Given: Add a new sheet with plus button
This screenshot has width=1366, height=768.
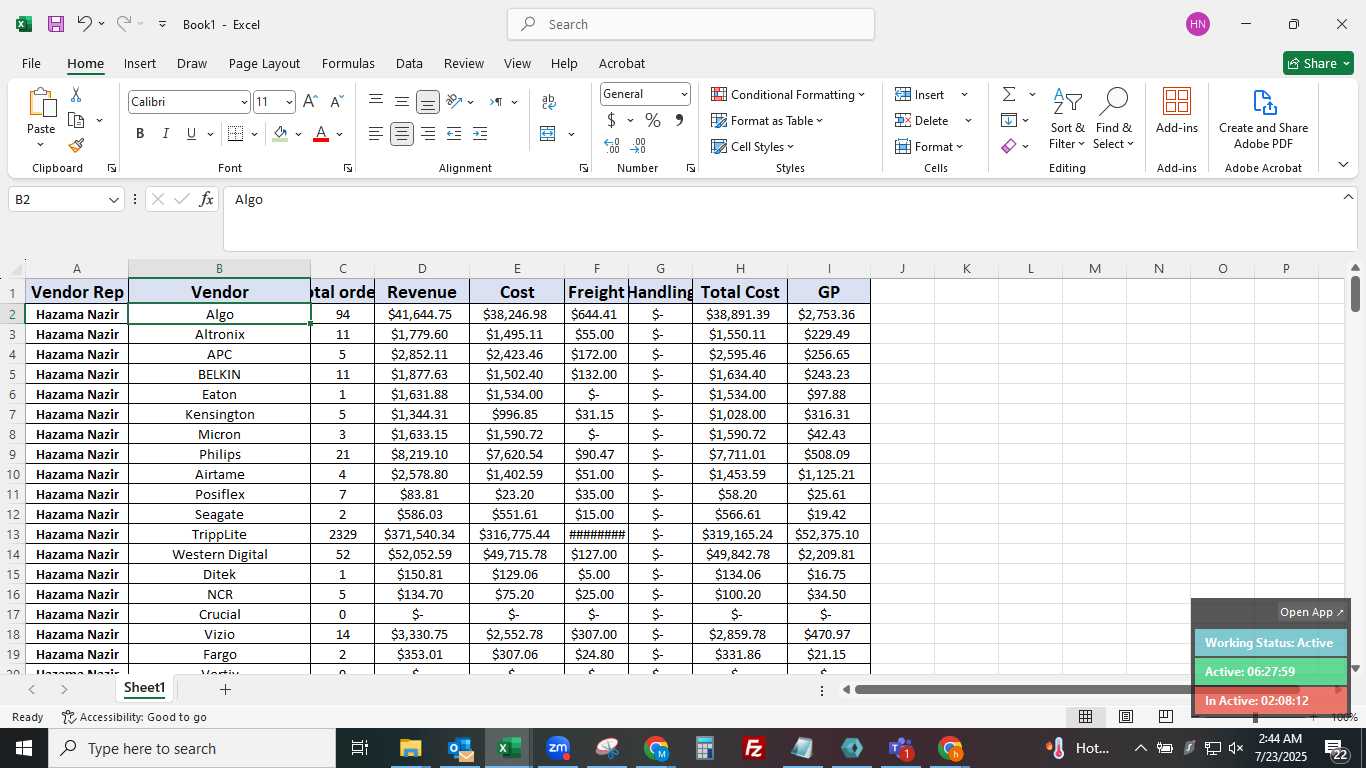Looking at the screenshot, I should [x=225, y=689].
